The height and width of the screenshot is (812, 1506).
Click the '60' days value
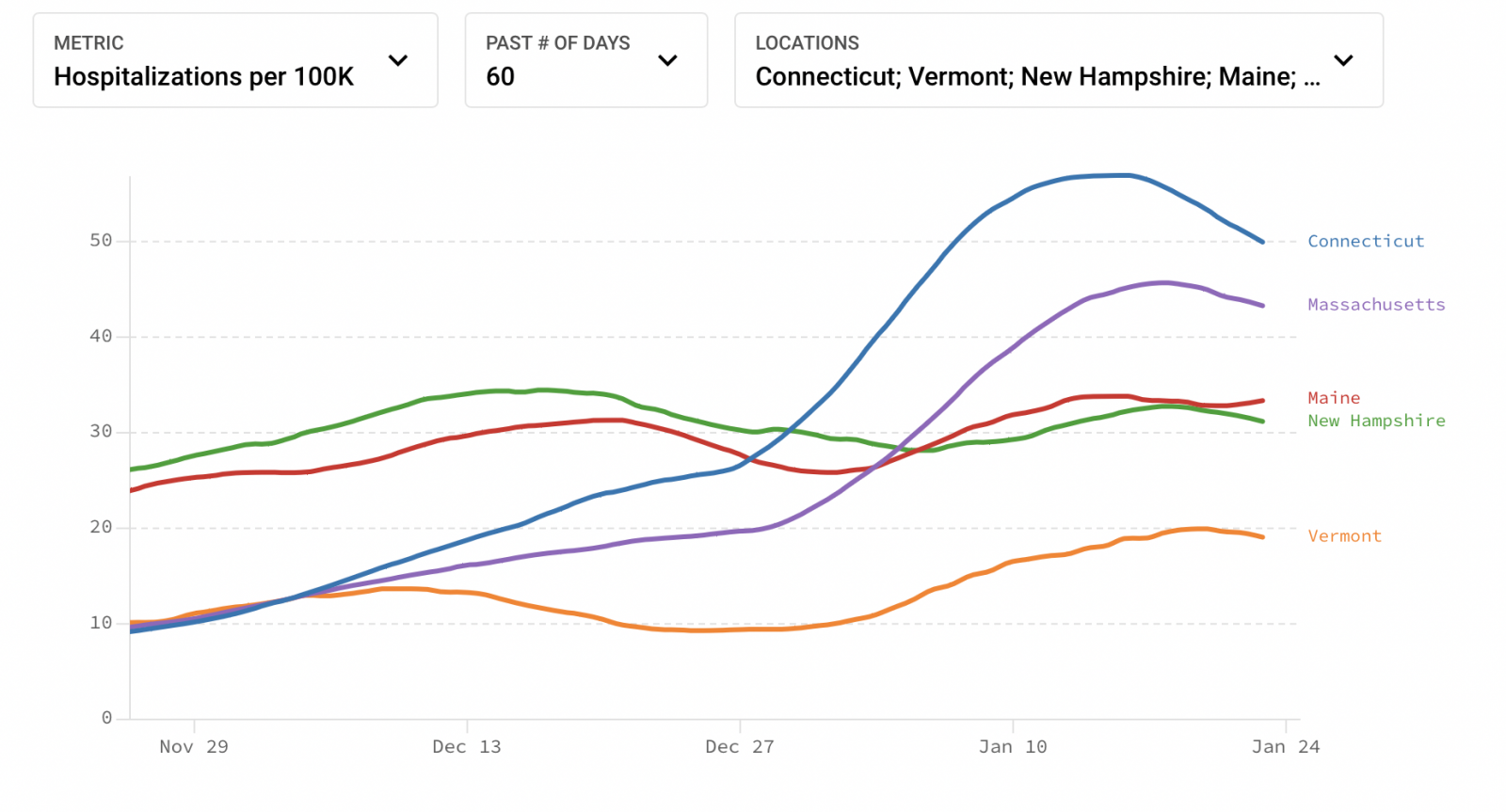tap(500, 76)
